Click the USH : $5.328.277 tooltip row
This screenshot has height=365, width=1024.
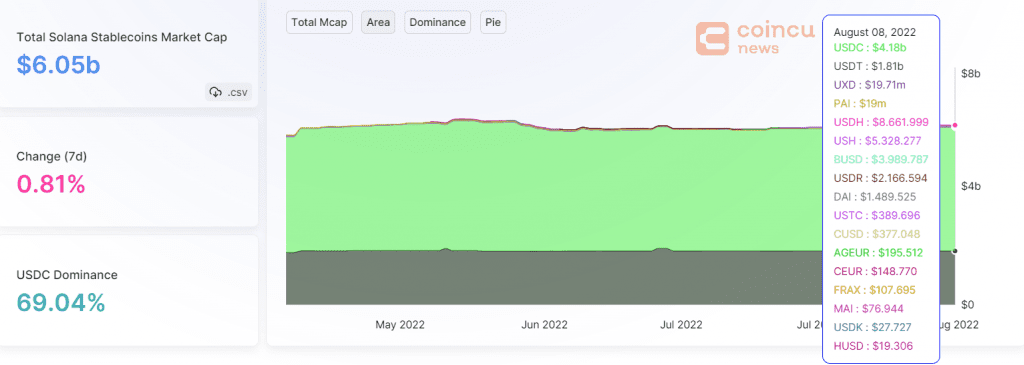click(878, 140)
